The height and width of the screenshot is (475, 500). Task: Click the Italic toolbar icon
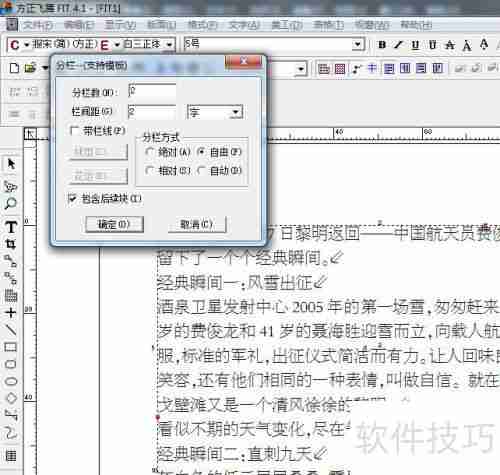point(399,45)
